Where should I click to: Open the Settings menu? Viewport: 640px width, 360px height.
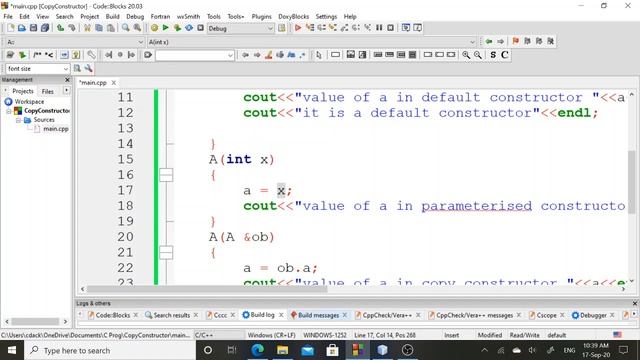click(326, 16)
